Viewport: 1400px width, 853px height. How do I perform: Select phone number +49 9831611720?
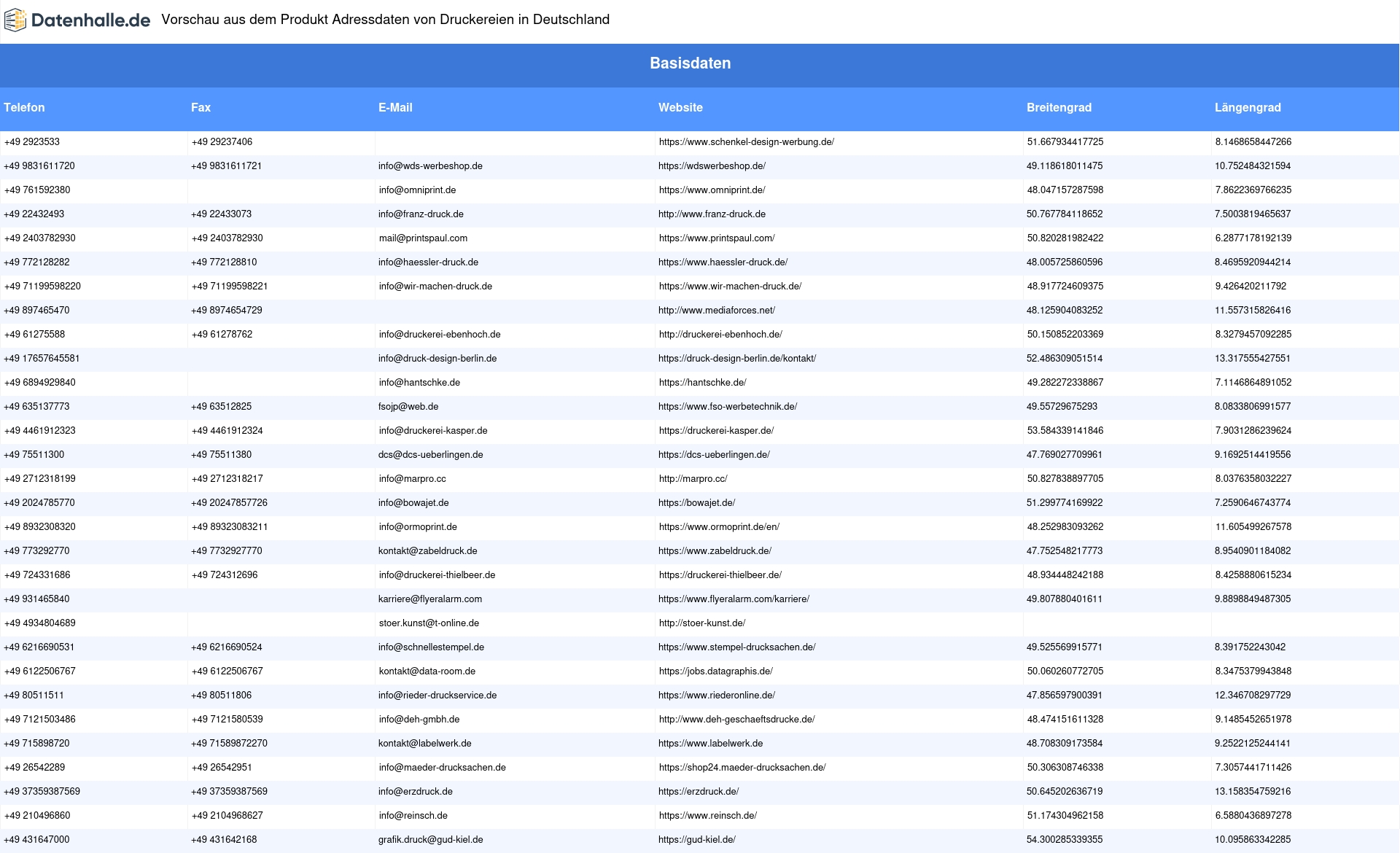pos(39,166)
